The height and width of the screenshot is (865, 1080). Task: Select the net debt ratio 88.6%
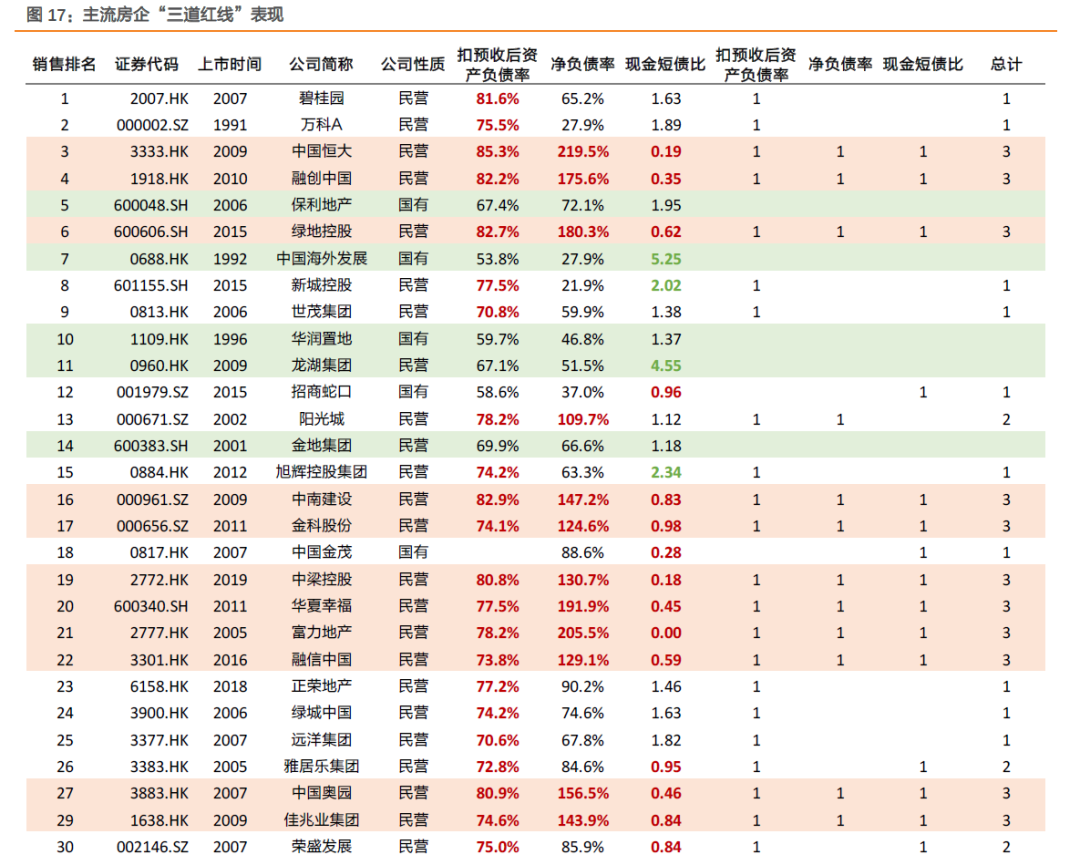[x=583, y=553]
